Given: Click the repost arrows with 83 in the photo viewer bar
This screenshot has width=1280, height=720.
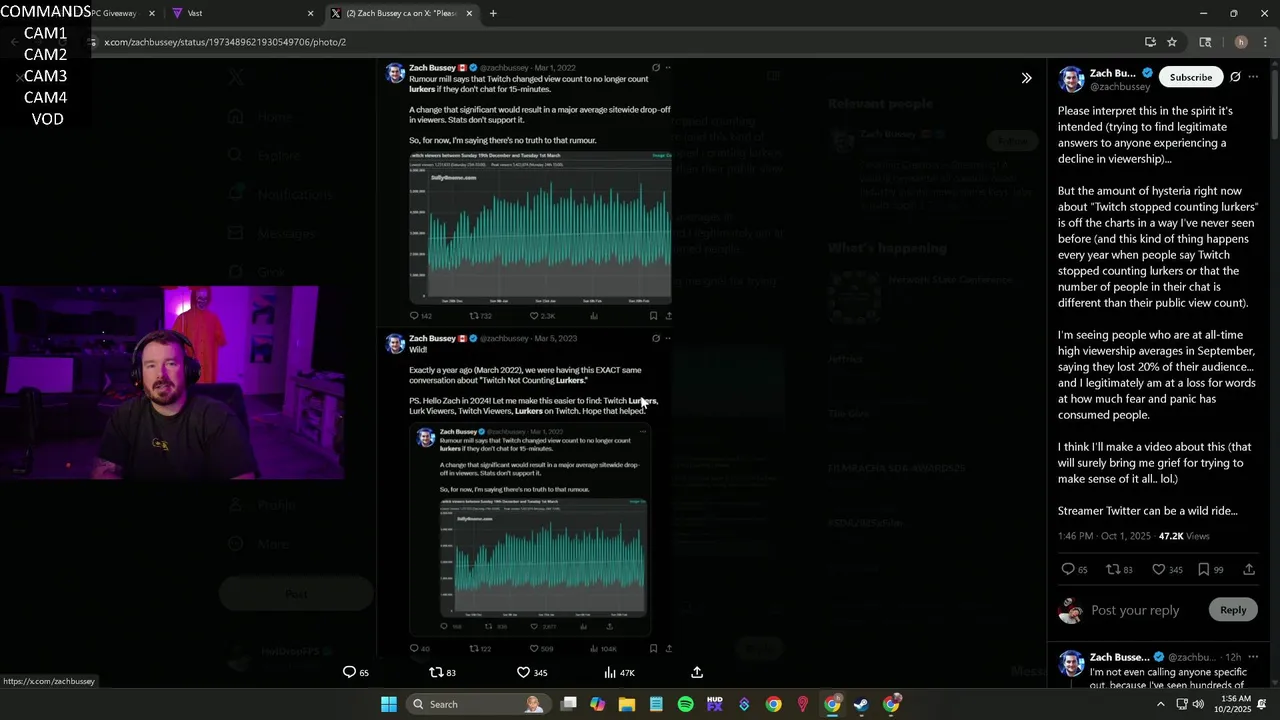Looking at the screenshot, I should pyautogui.click(x=442, y=672).
